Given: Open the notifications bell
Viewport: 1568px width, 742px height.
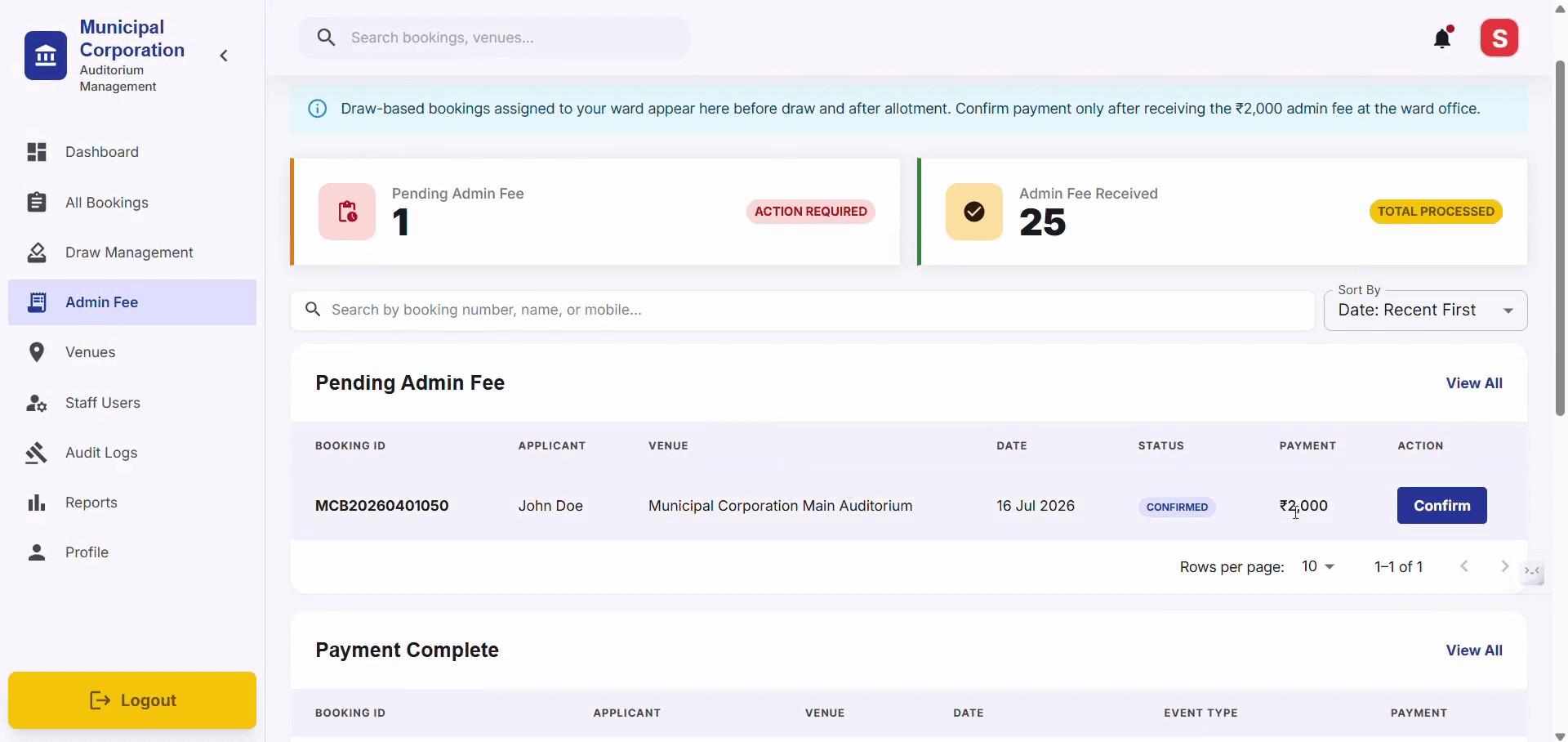Looking at the screenshot, I should 1443,38.
